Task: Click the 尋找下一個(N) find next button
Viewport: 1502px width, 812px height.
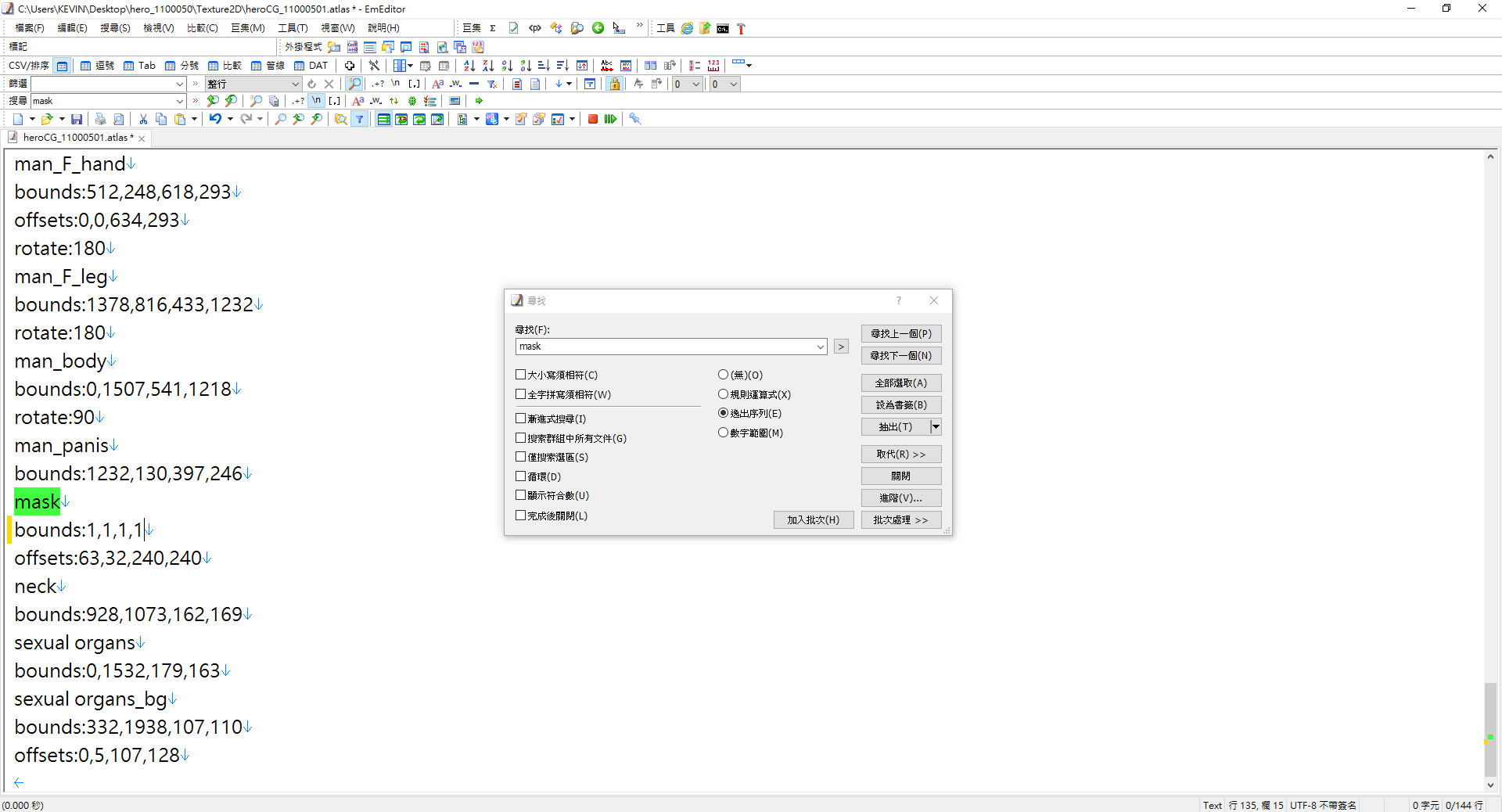Action: 901,355
